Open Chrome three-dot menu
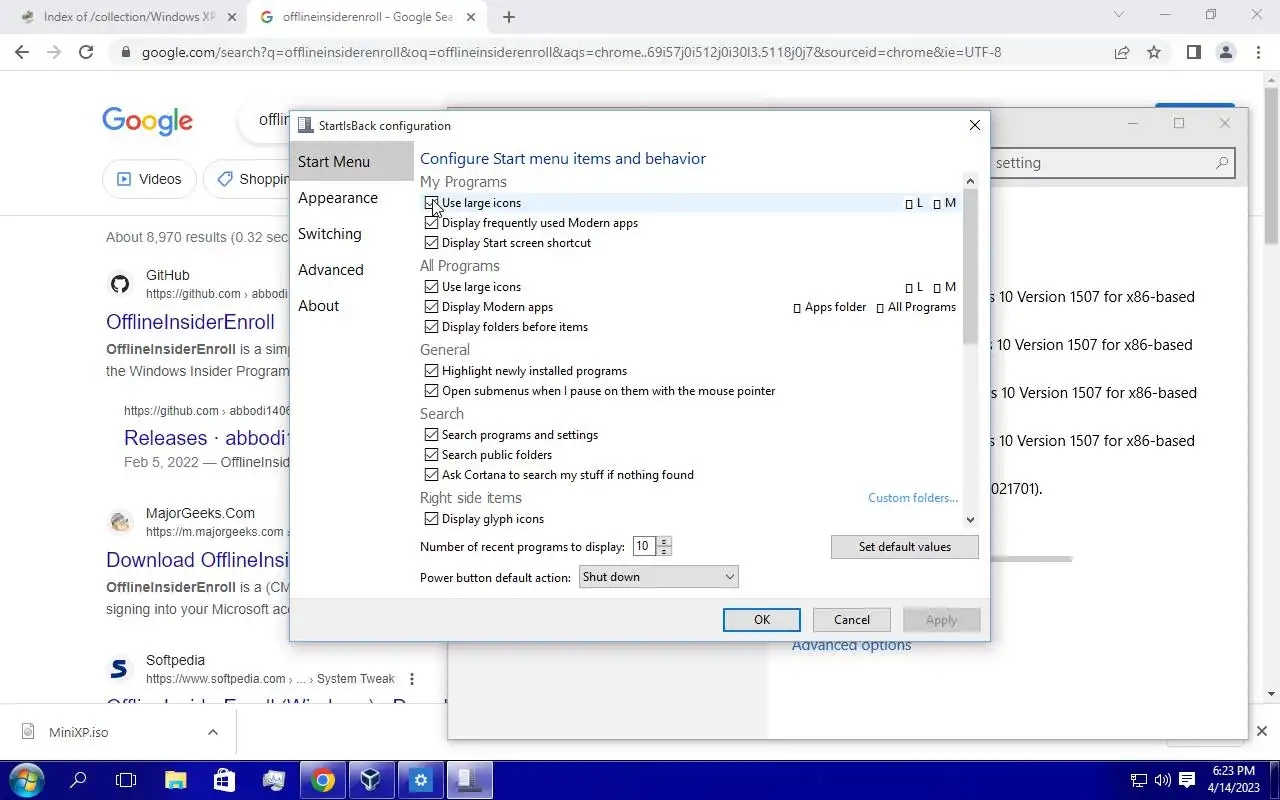The width and height of the screenshot is (1280, 800). point(1258,52)
